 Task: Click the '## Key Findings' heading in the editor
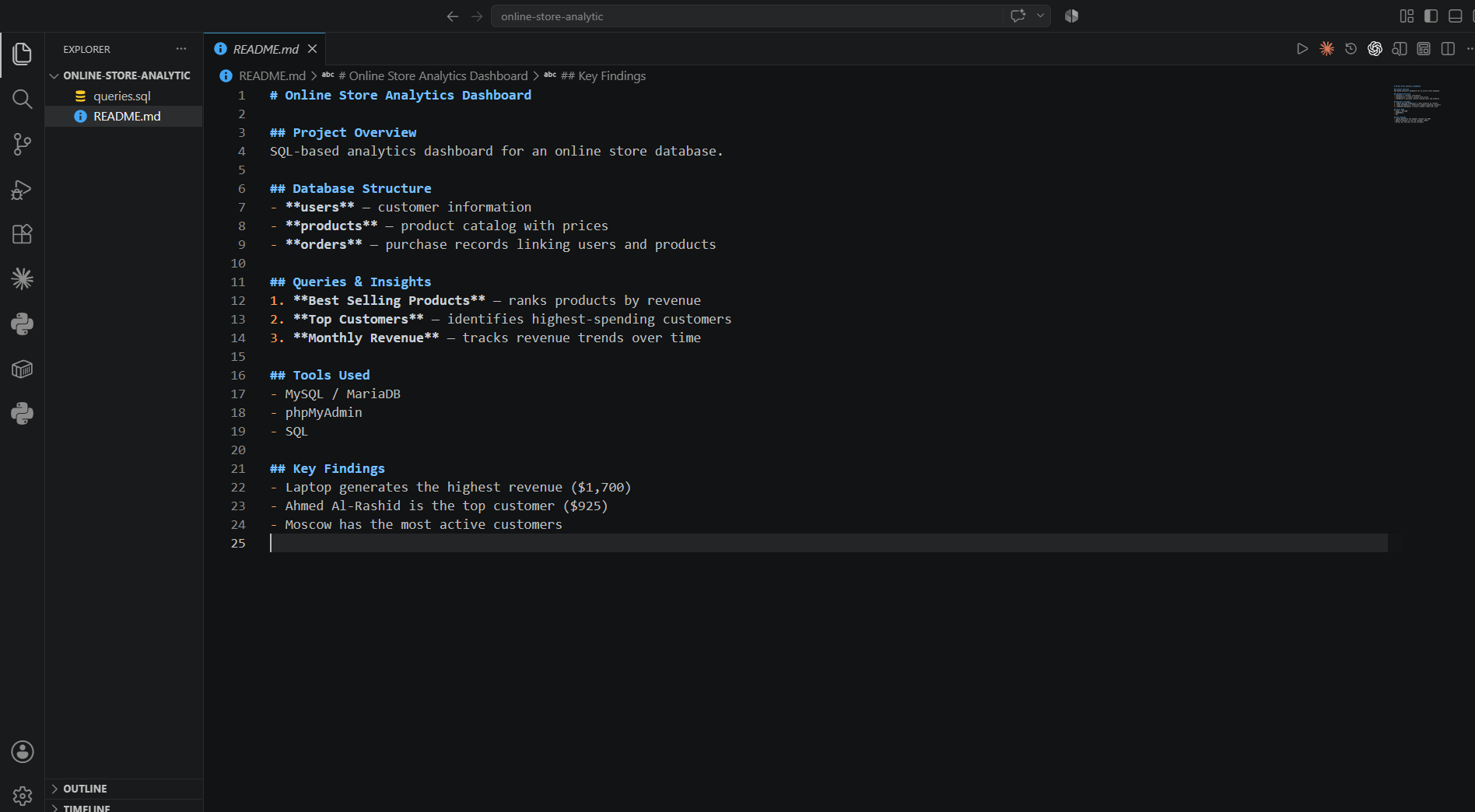point(328,468)
